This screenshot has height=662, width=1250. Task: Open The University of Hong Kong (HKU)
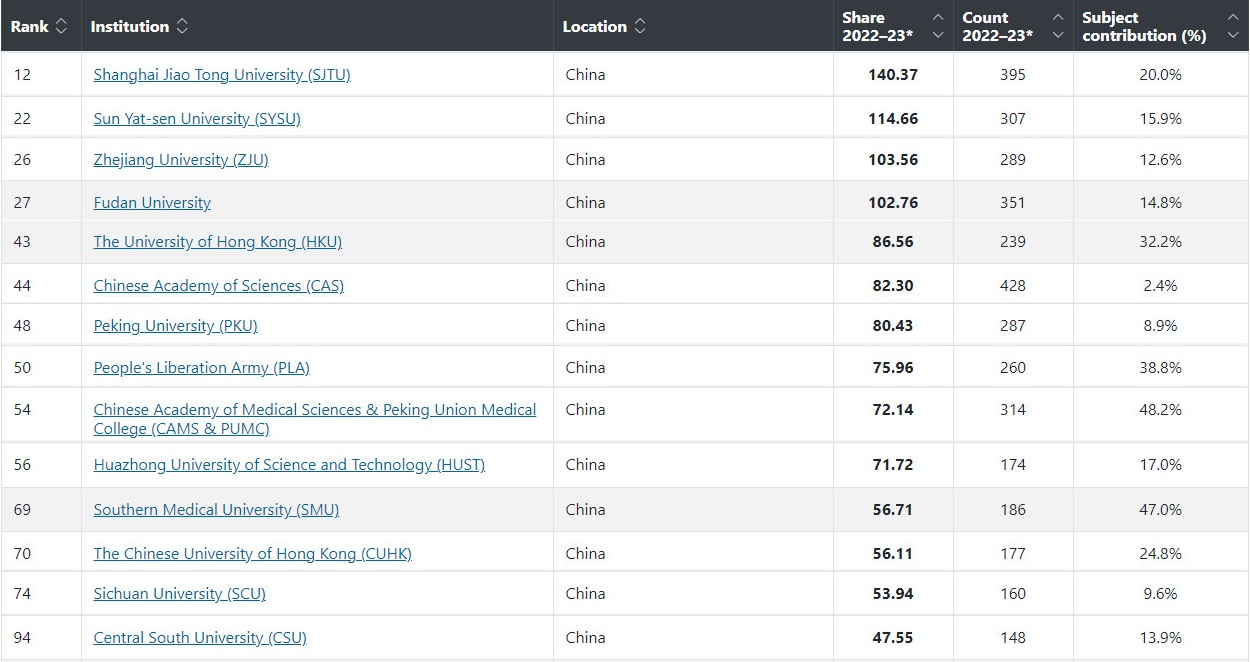pyautogui.click(x=217, y=242)
